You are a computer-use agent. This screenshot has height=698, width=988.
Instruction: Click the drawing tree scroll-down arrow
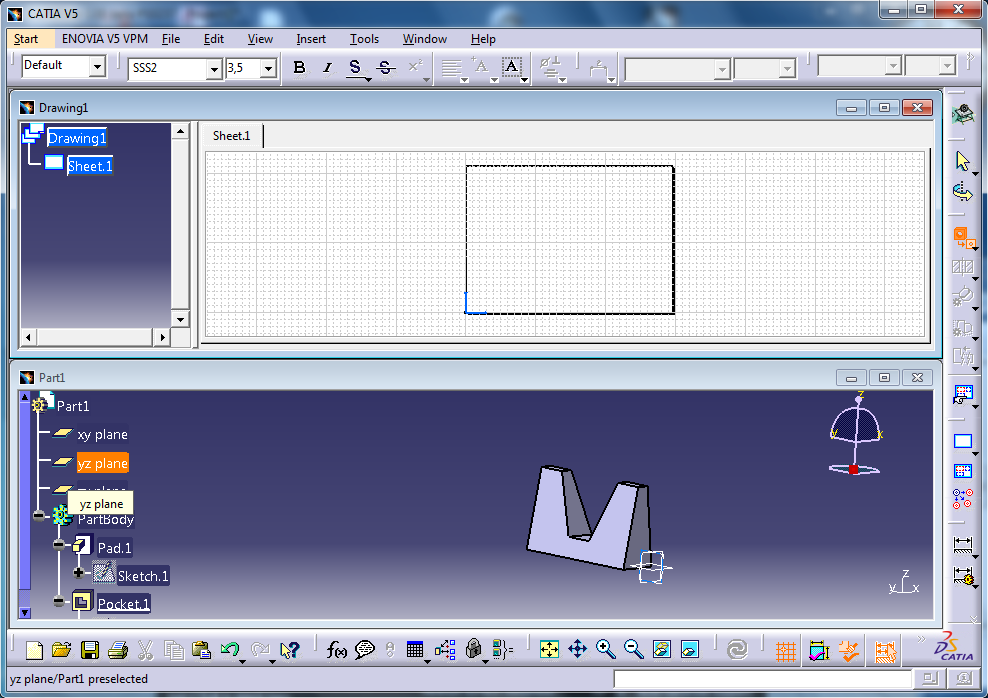(180, 319)
